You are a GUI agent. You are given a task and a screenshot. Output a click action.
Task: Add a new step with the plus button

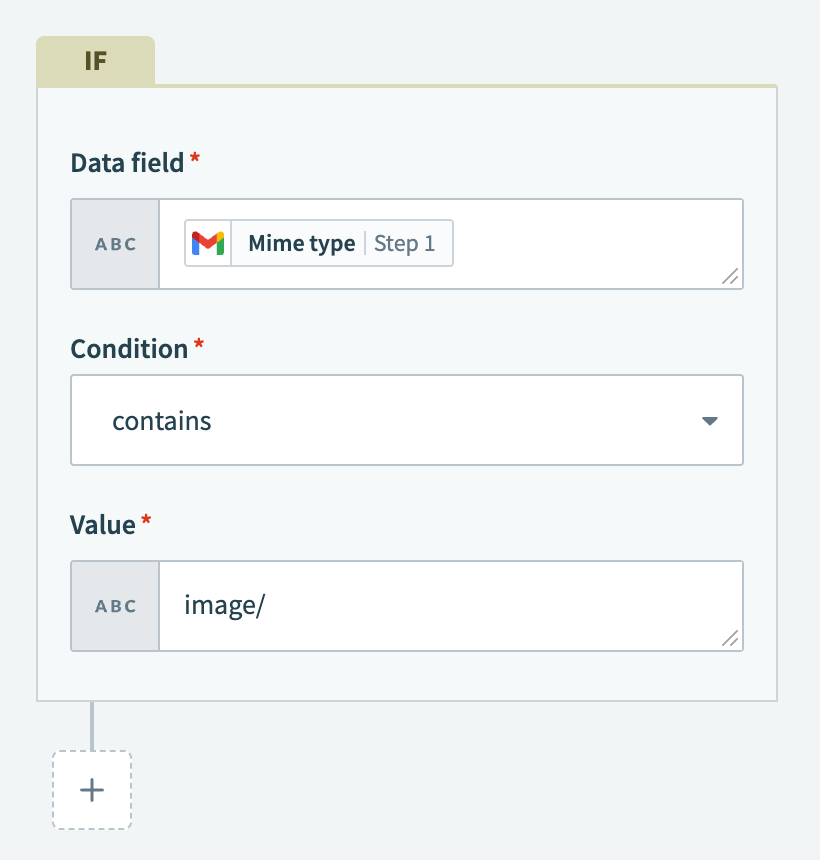pos(92,790)
